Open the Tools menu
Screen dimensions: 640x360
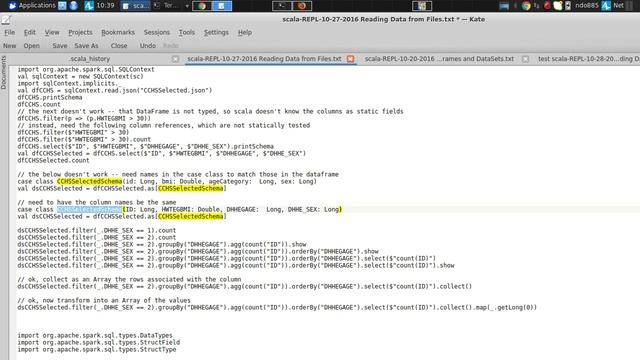pyautogui.click(x=187, y=32)
